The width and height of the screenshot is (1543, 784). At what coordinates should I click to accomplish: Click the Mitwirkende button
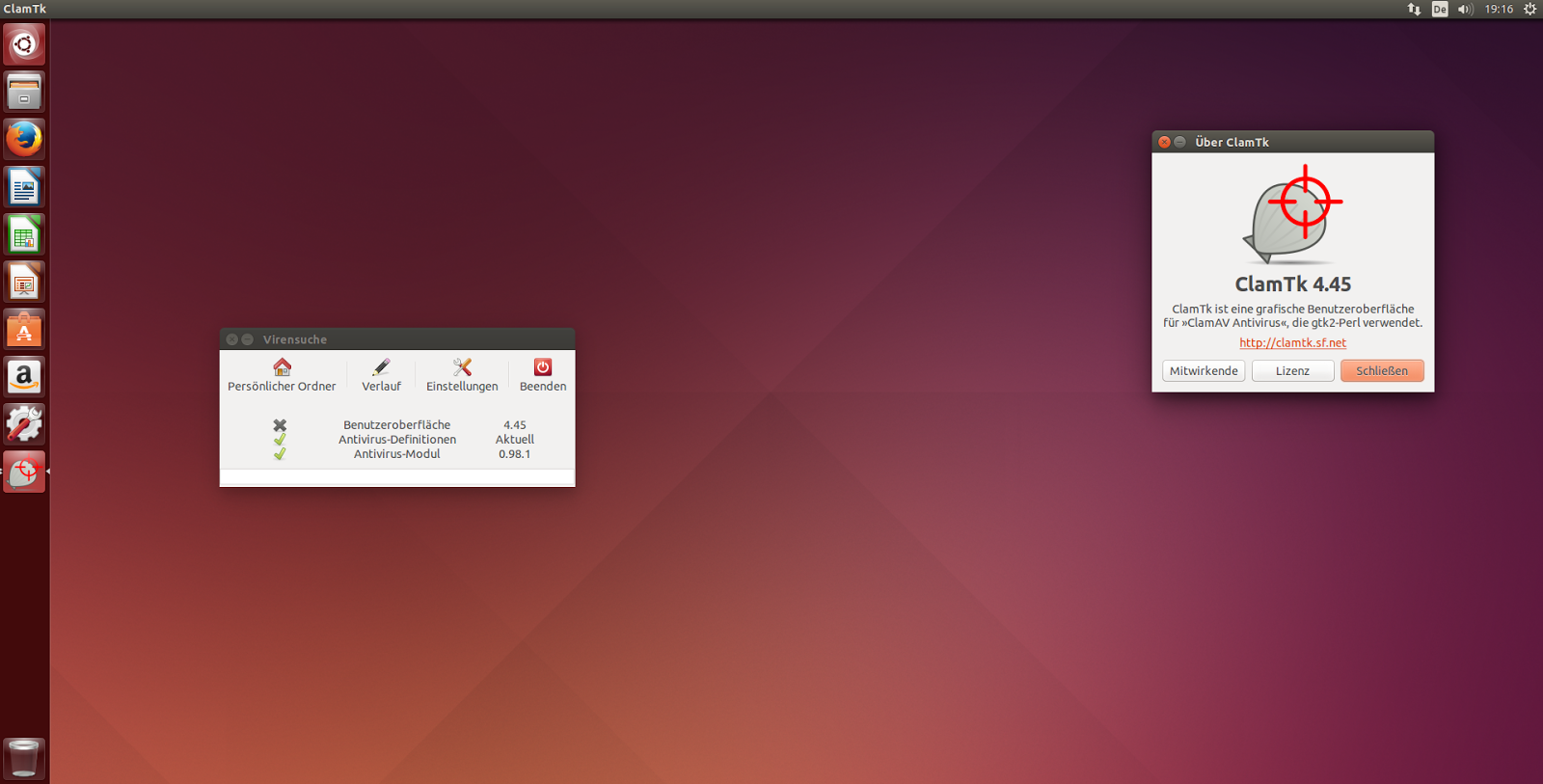click(1204, 371)
